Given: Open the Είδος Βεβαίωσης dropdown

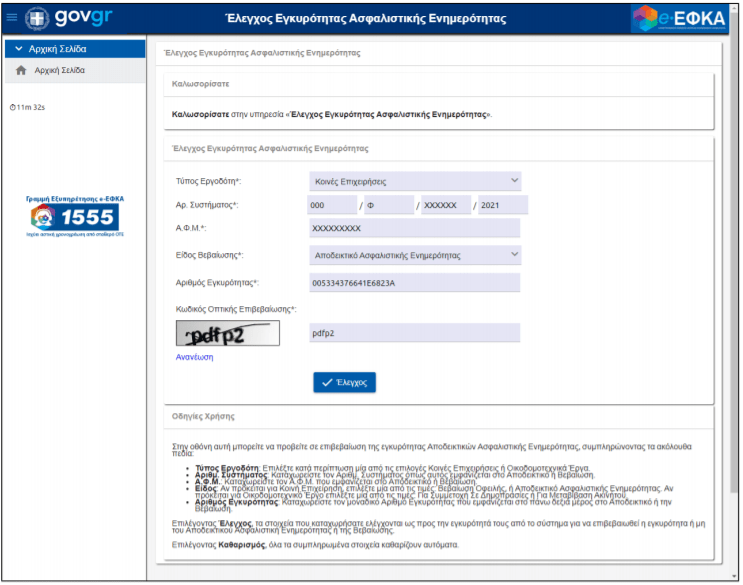Looking at the screenshot, I should point(415,255).
